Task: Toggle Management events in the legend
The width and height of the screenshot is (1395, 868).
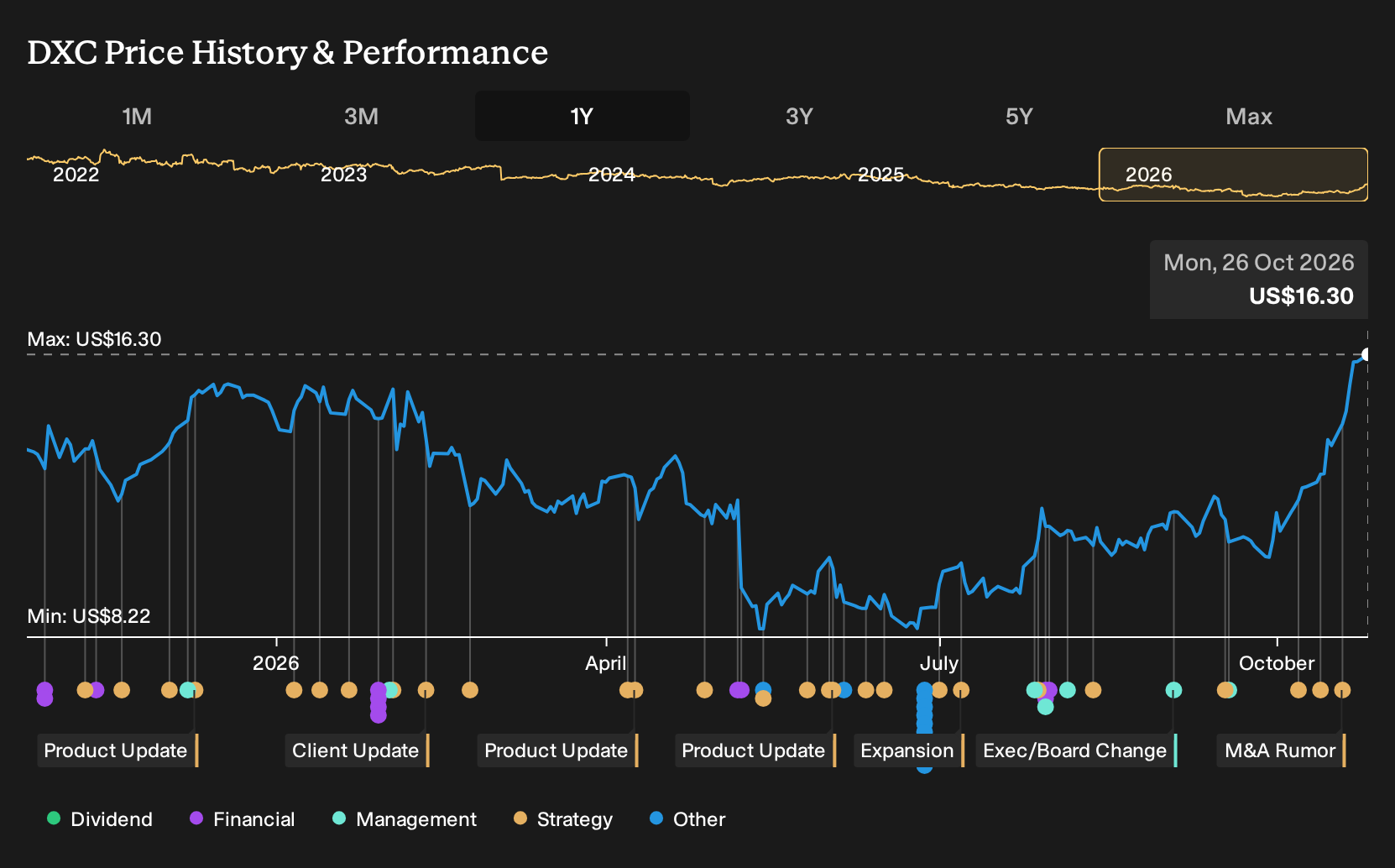Action: pos(405,819)
